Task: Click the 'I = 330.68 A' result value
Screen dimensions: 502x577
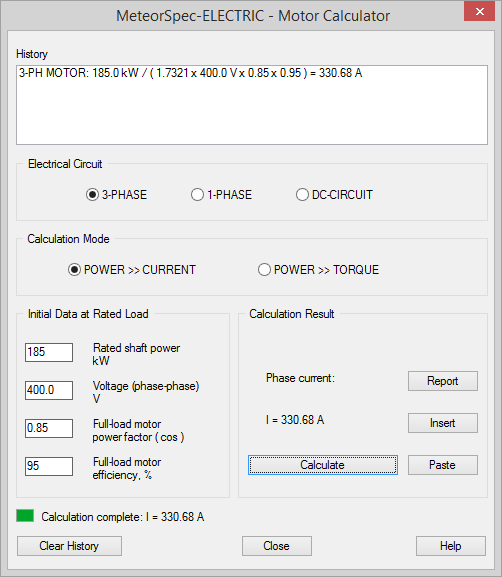Action: [295, 420]
